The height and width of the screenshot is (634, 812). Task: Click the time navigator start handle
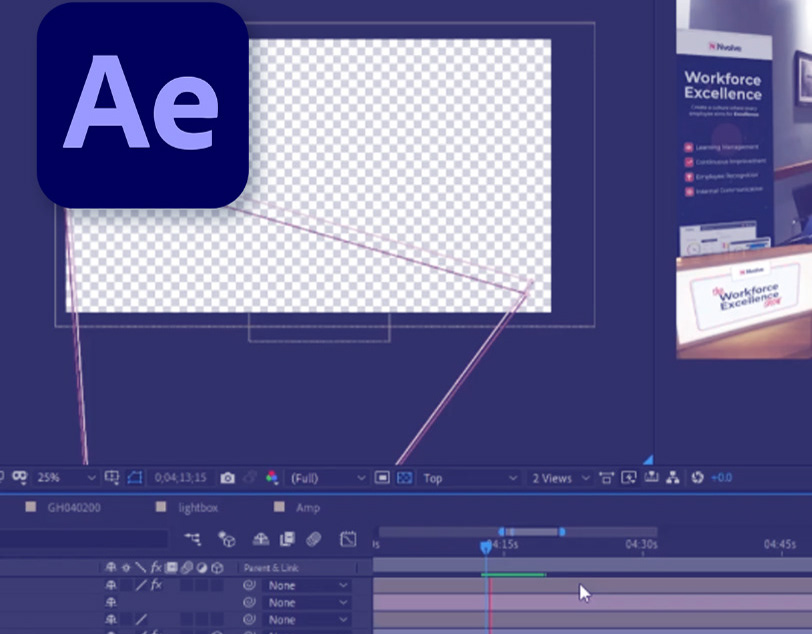click(x=501, y=532)
